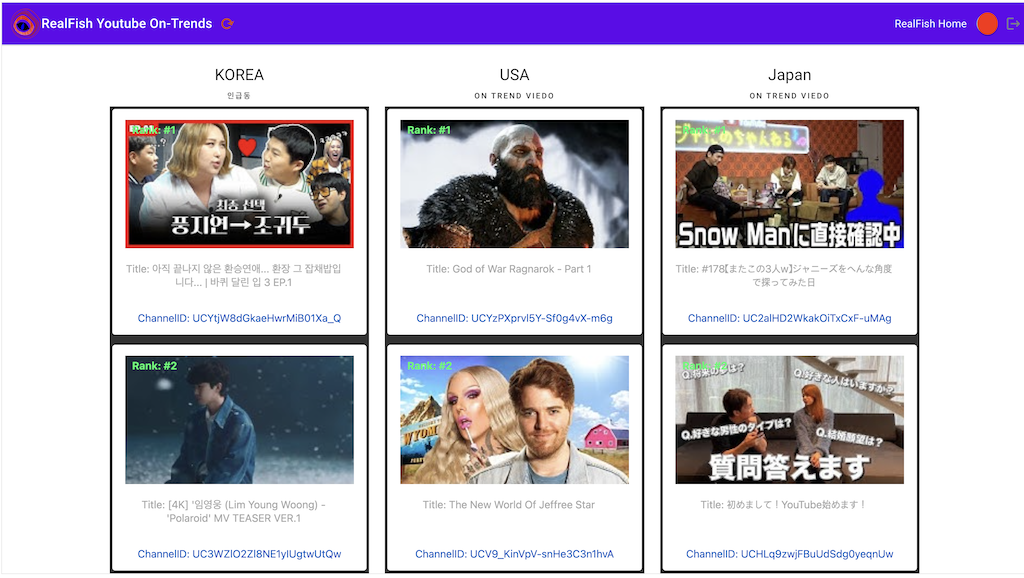Click the logout icon in the header
This screenshot has height=578, width=1024.
coord(1013,24)
